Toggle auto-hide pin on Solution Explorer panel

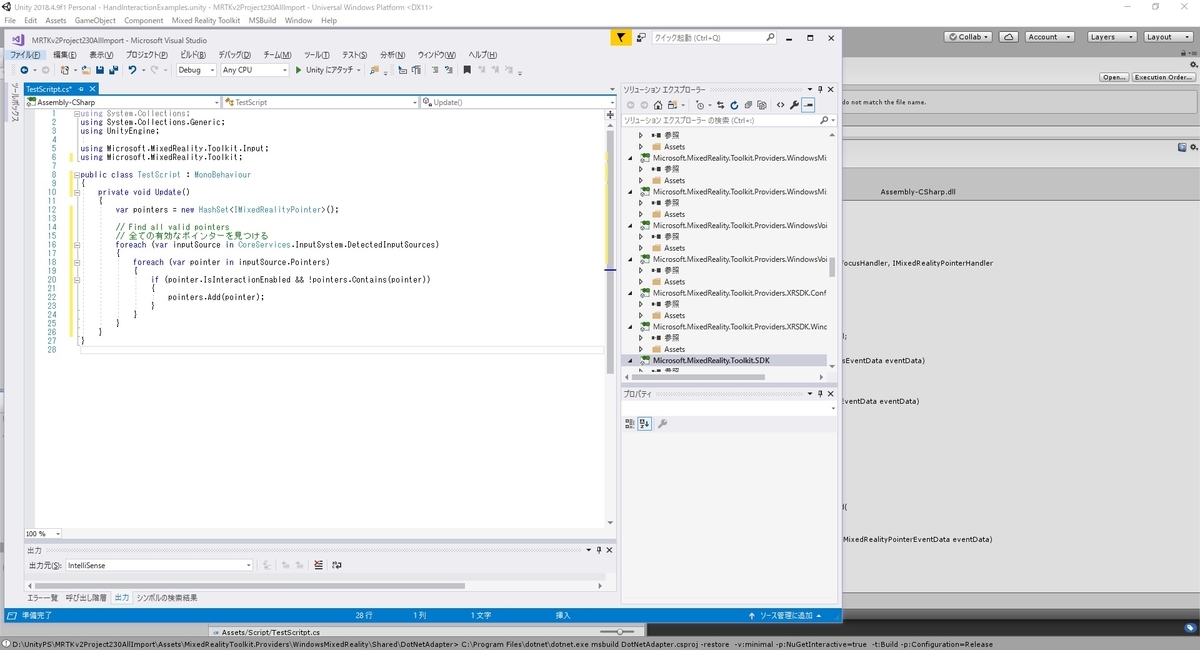(820, 90)
